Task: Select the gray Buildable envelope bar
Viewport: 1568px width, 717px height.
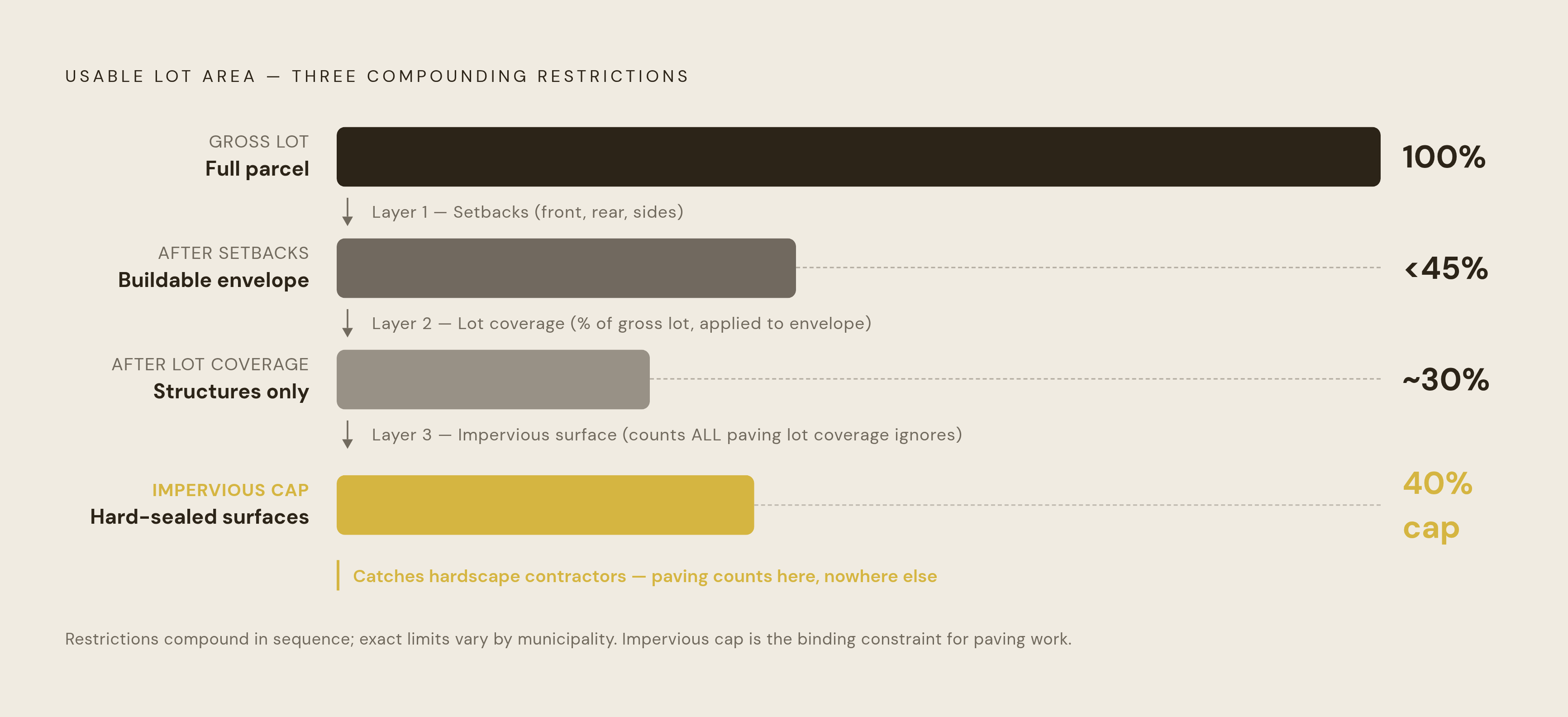Action: [x=566, y=268]
